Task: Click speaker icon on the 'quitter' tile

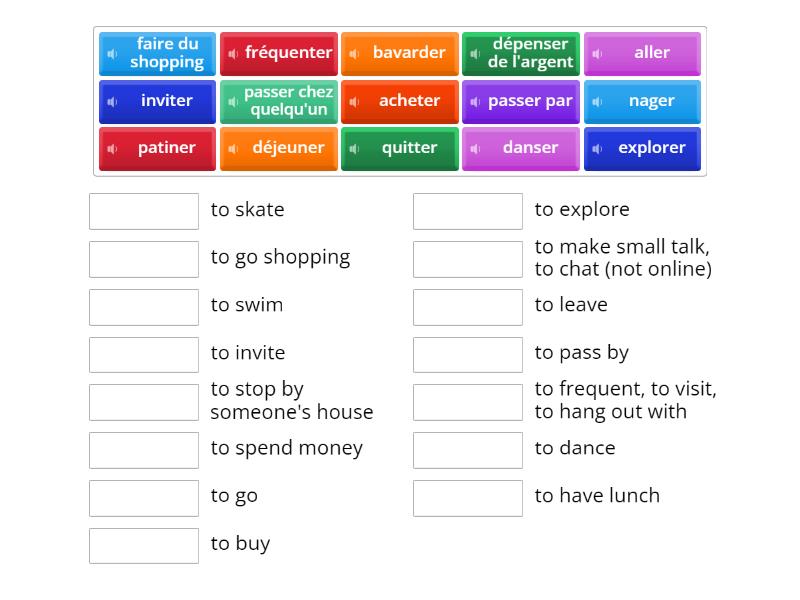Action: 354,149
